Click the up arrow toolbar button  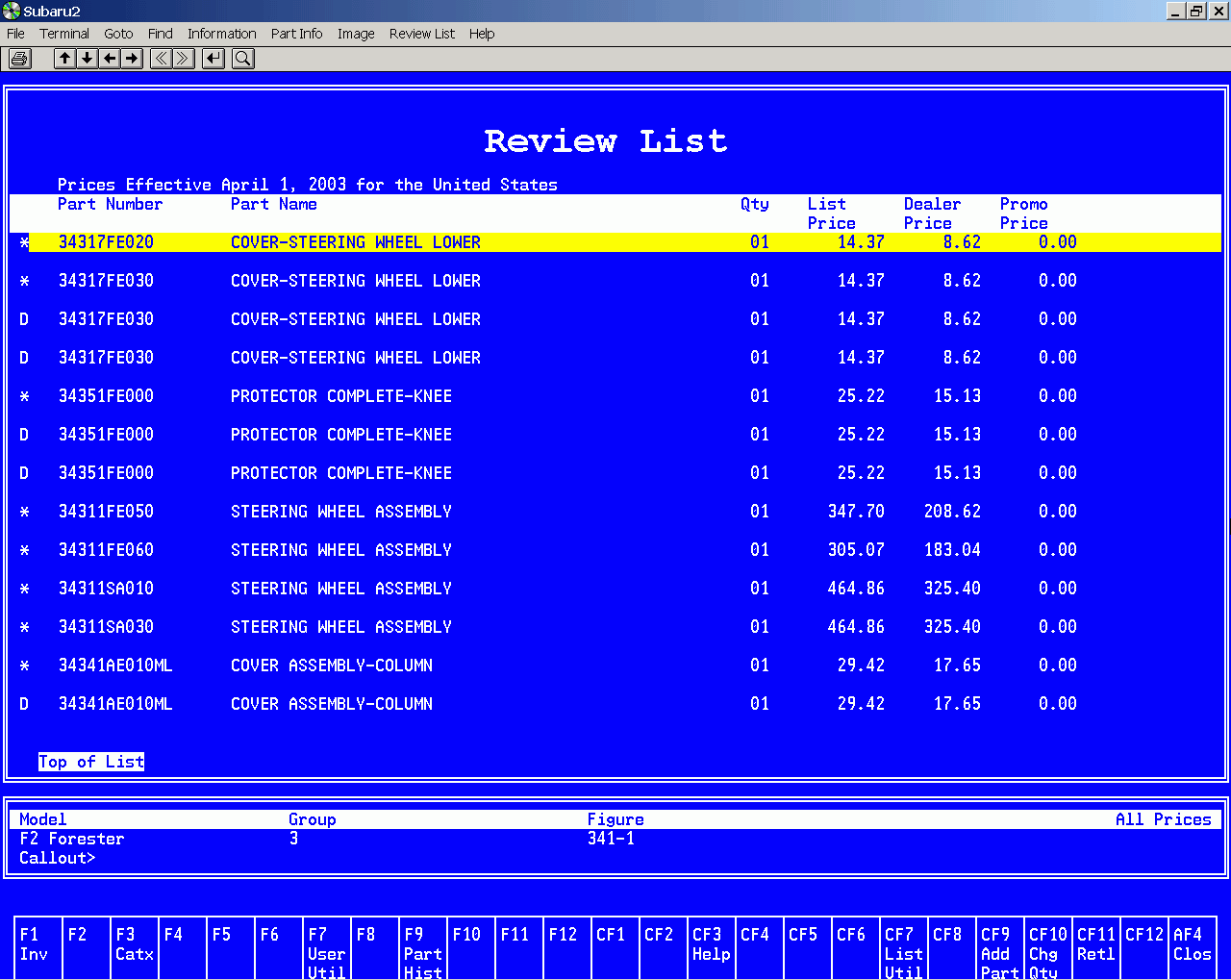click(x=64, y=59)
